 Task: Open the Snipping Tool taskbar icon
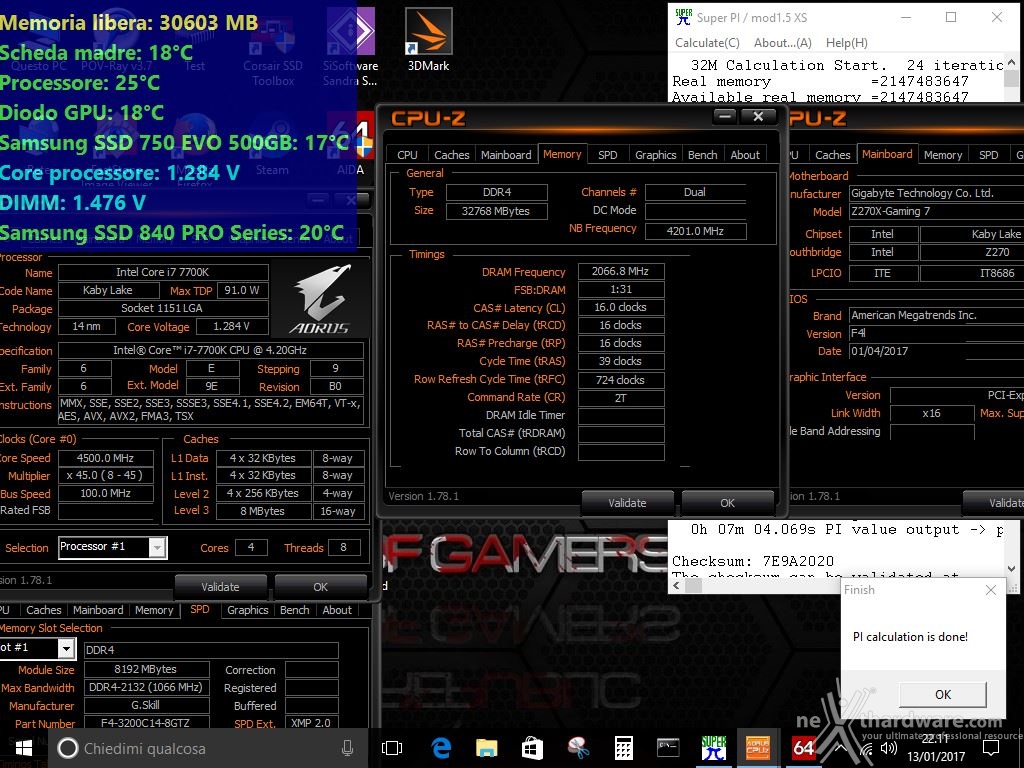pyautogui.click(x=578, y=748)
